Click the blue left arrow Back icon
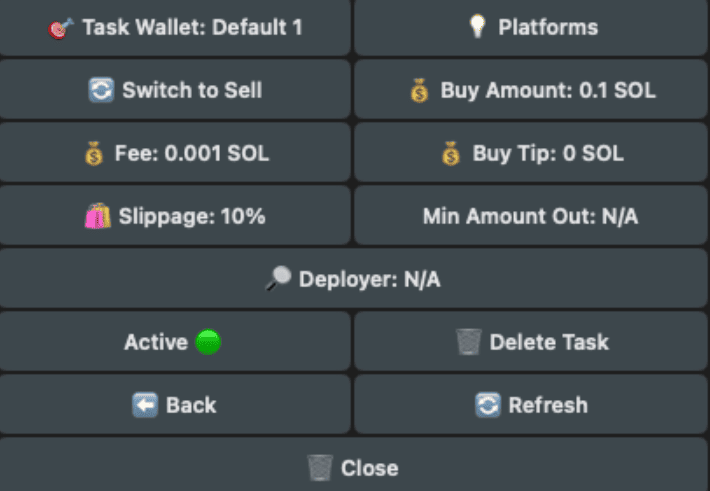 145,404
